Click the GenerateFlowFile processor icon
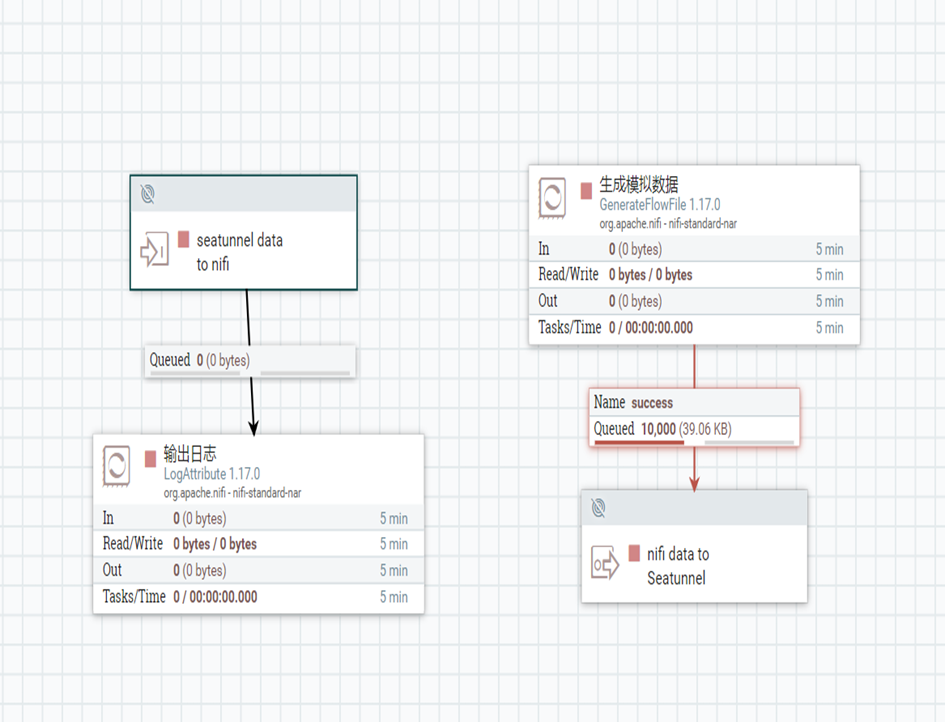 552,198
